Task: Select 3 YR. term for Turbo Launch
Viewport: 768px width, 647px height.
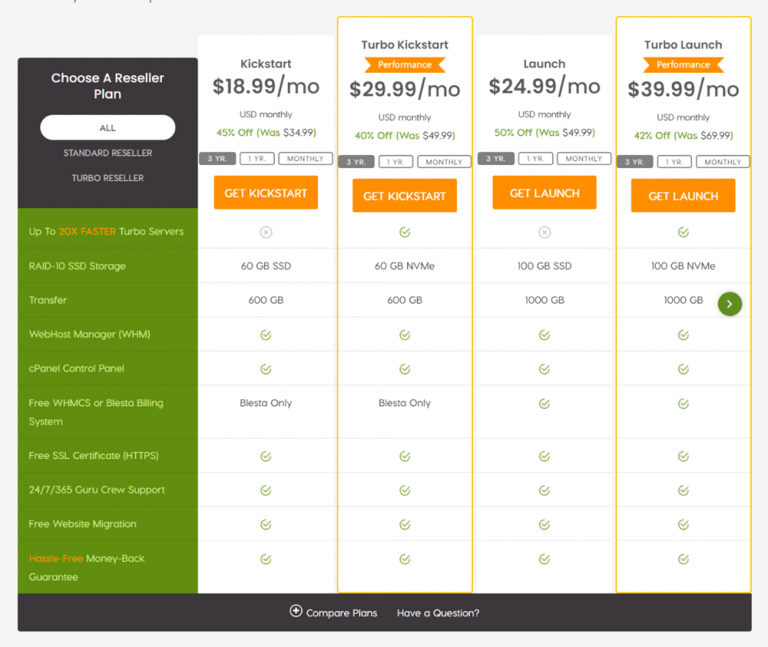Action: (635, 162)
